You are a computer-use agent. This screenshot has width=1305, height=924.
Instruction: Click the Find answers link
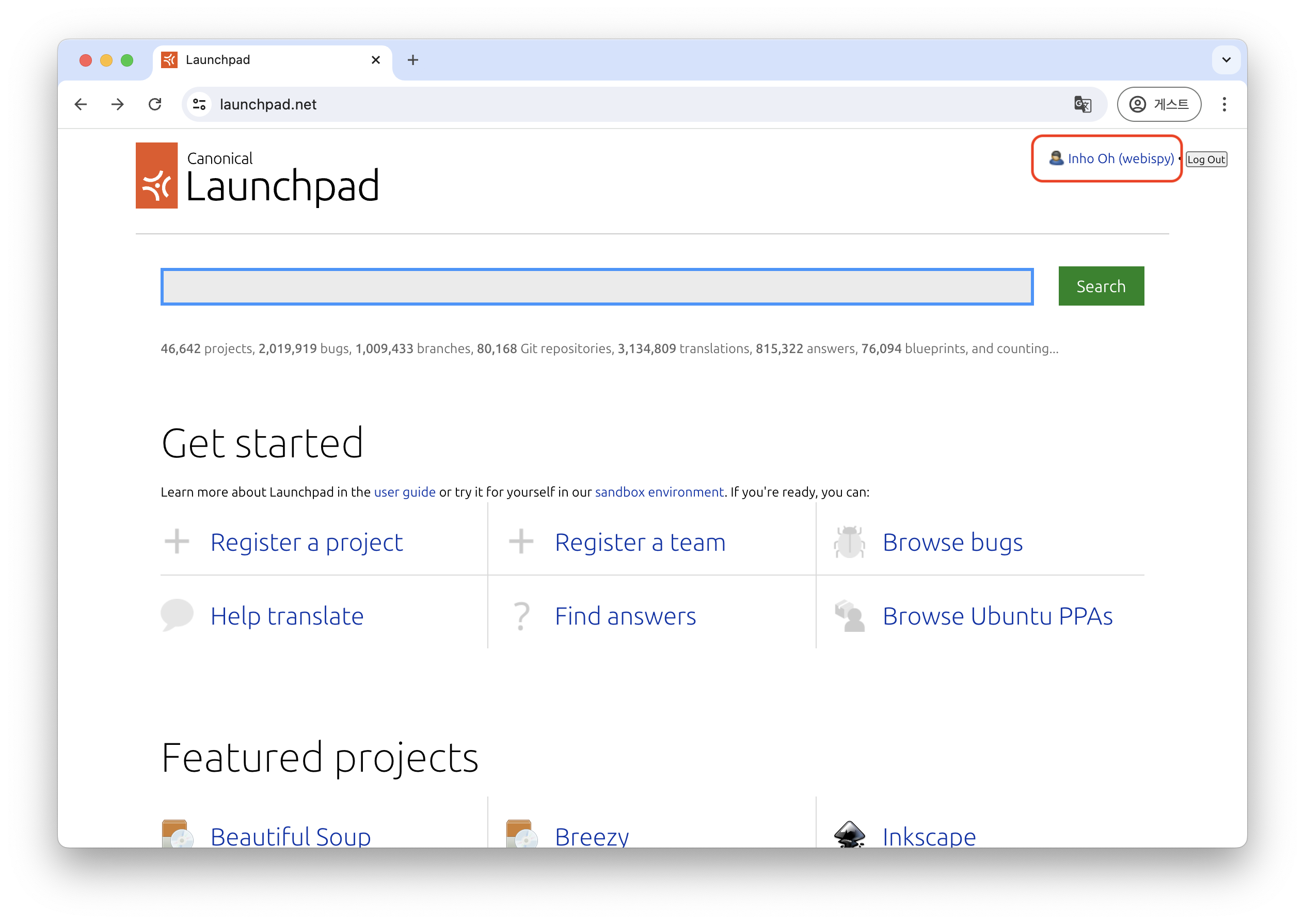click(625, 616)
